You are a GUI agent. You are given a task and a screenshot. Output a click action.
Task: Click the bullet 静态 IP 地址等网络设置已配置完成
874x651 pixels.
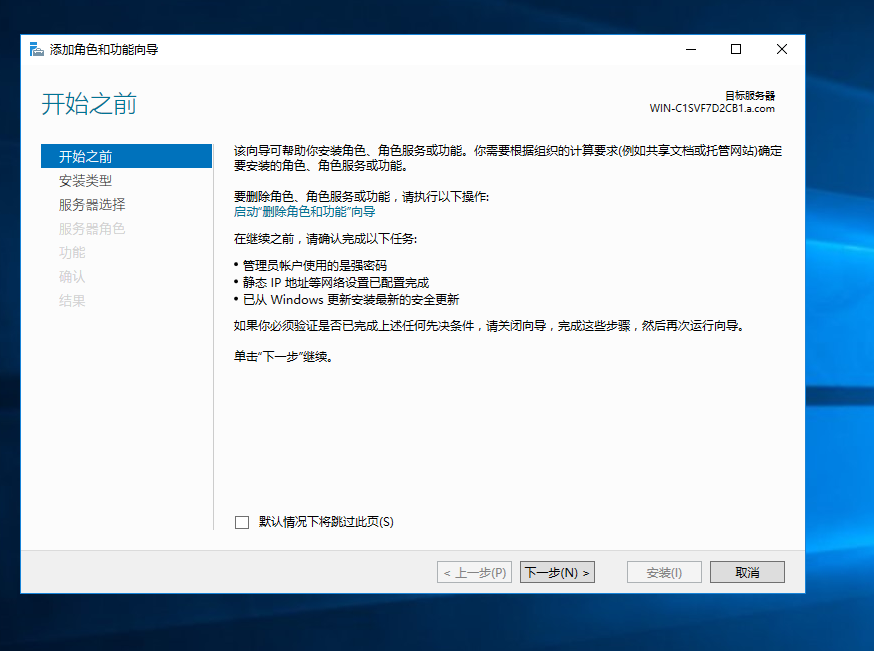pos(336,283)
